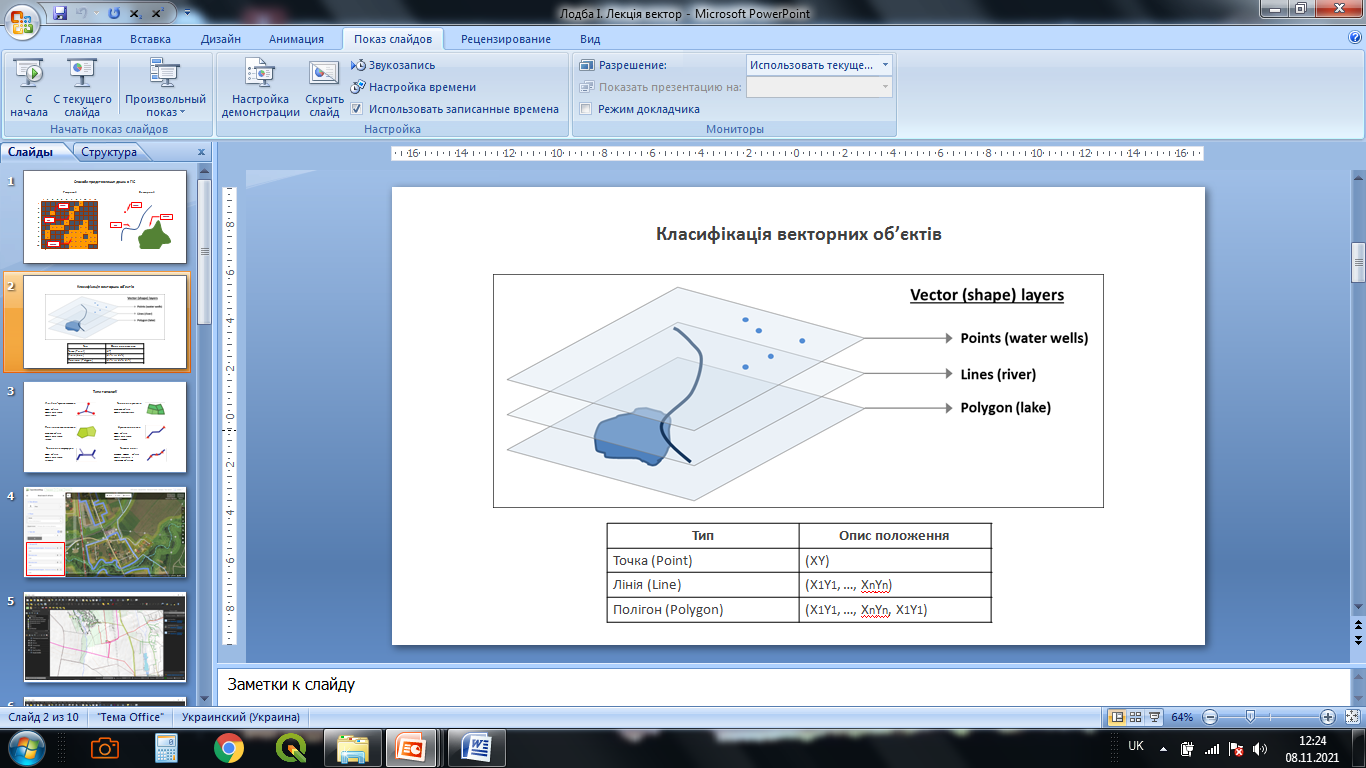Open Windows Start menu
The image size is (1366, 768).
[x=25, y=748]
